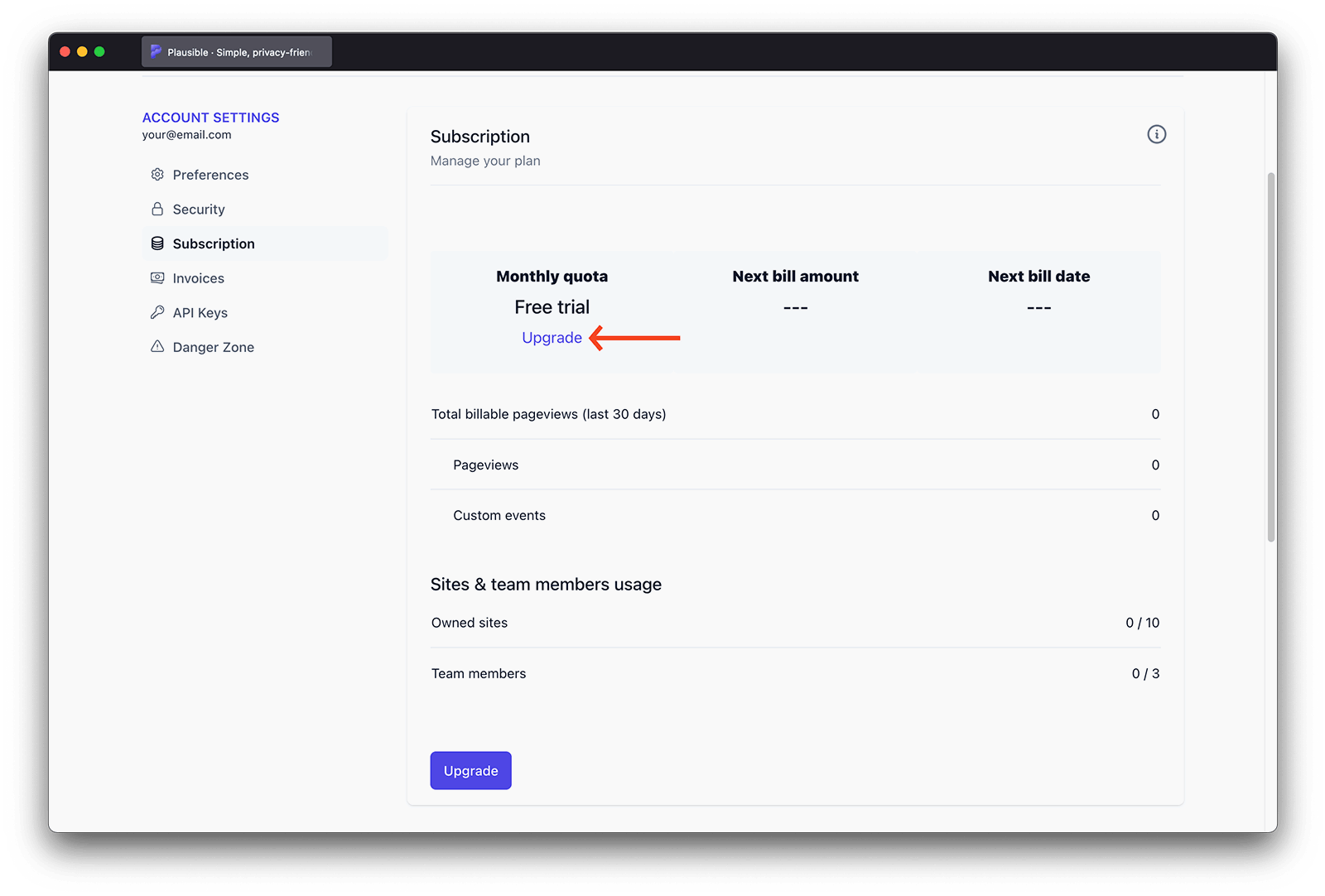Image resolution: width=1325 pixels, height=896 pixels.
Task: Switch to the Security settings section
Action: [198, 209]
